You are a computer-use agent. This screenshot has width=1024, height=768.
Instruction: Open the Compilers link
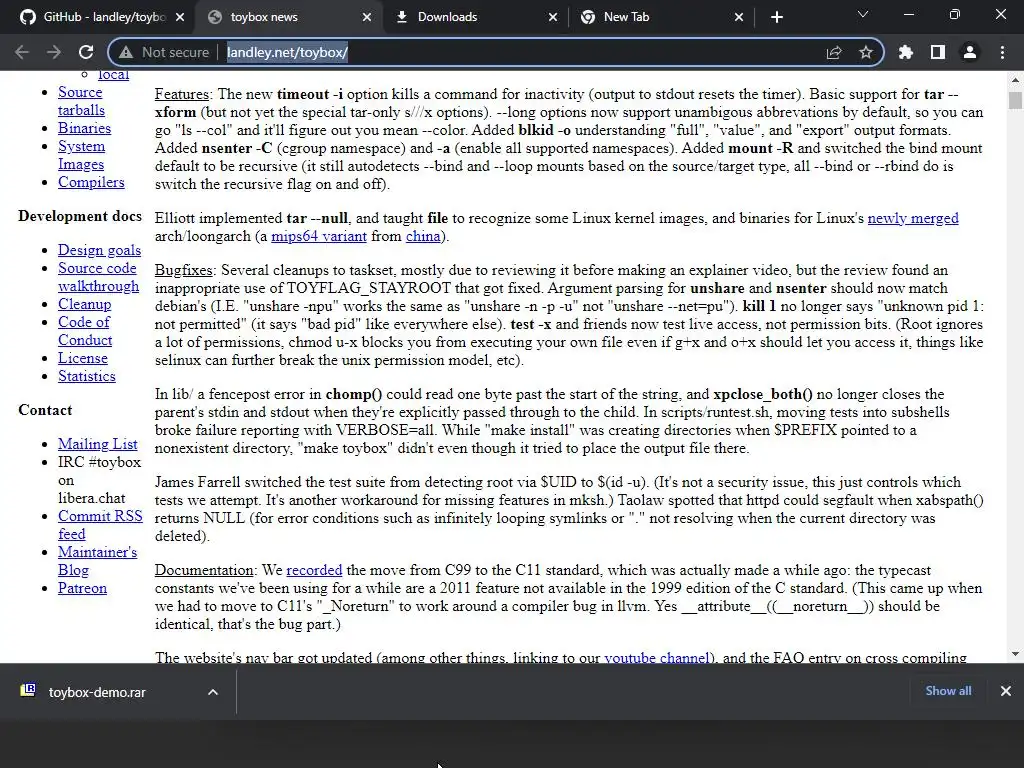point(91,182)
